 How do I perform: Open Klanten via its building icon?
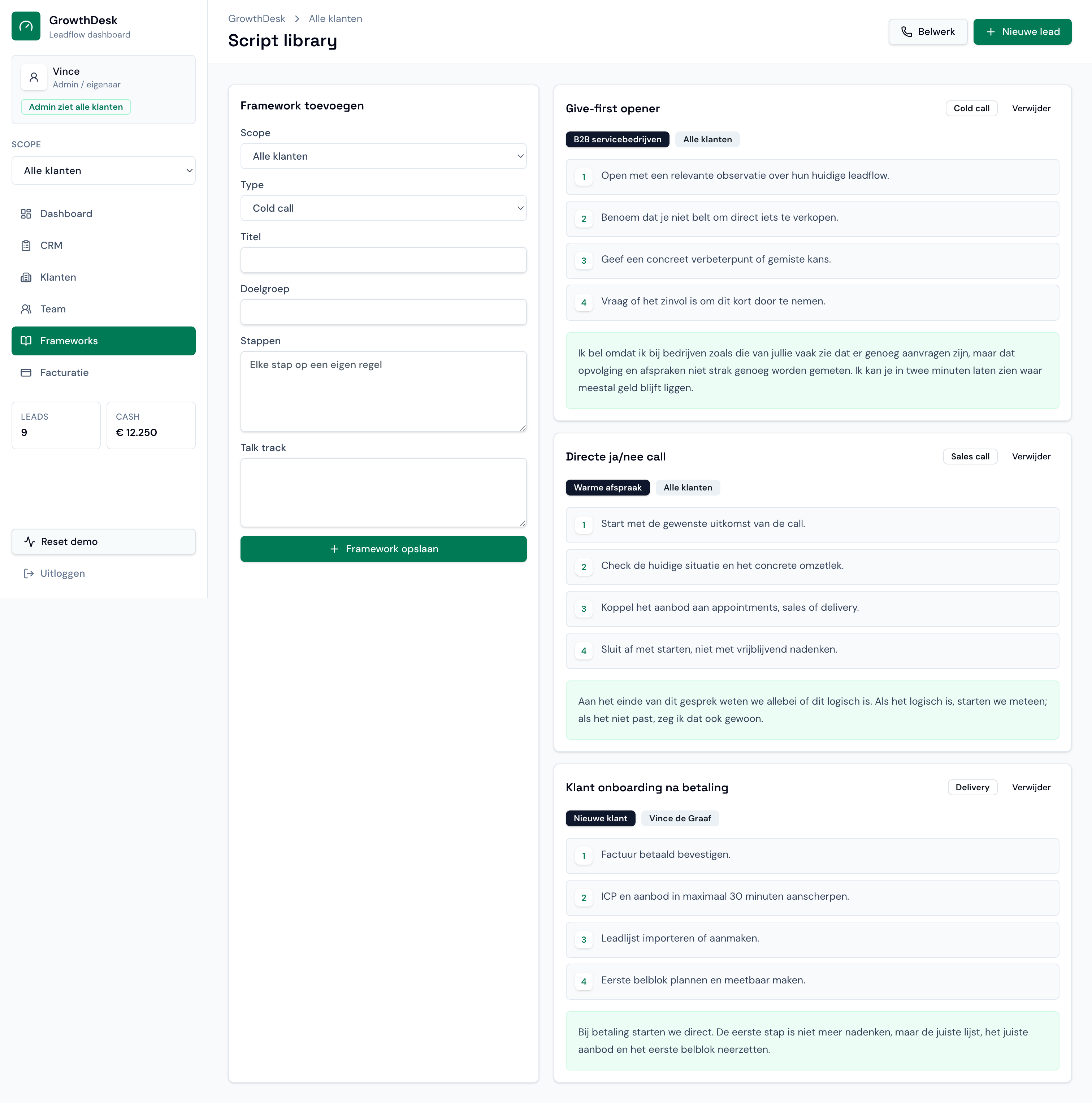click(26, 277)
